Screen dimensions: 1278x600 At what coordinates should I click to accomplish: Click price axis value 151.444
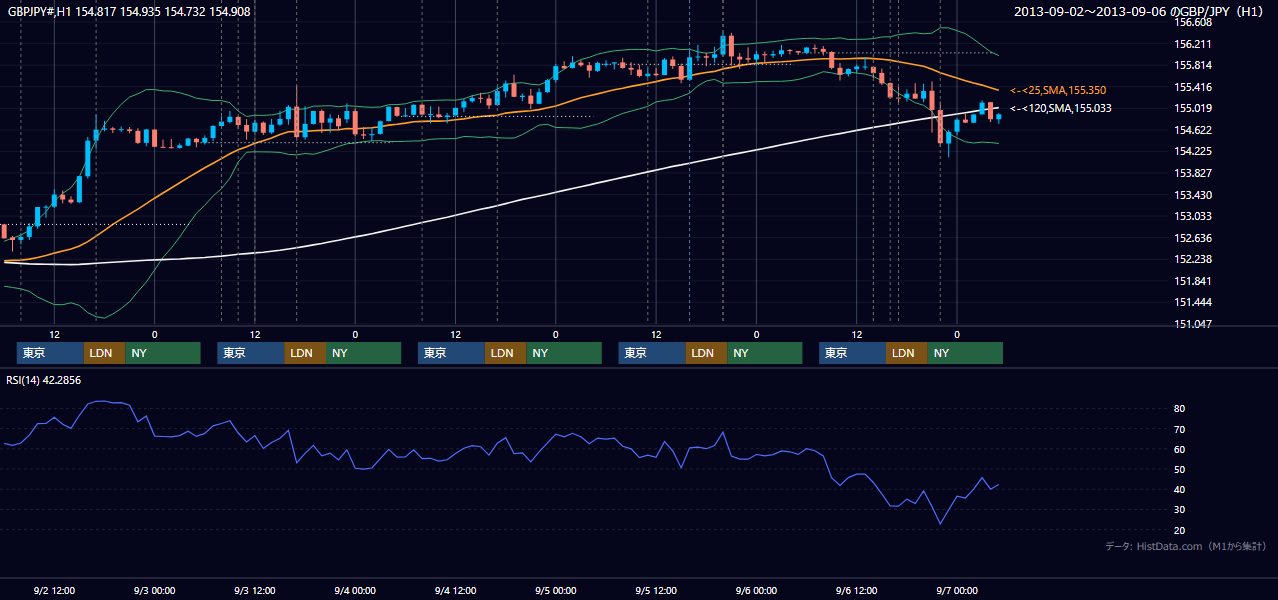pyautogui.click(x=1194, y=302)
